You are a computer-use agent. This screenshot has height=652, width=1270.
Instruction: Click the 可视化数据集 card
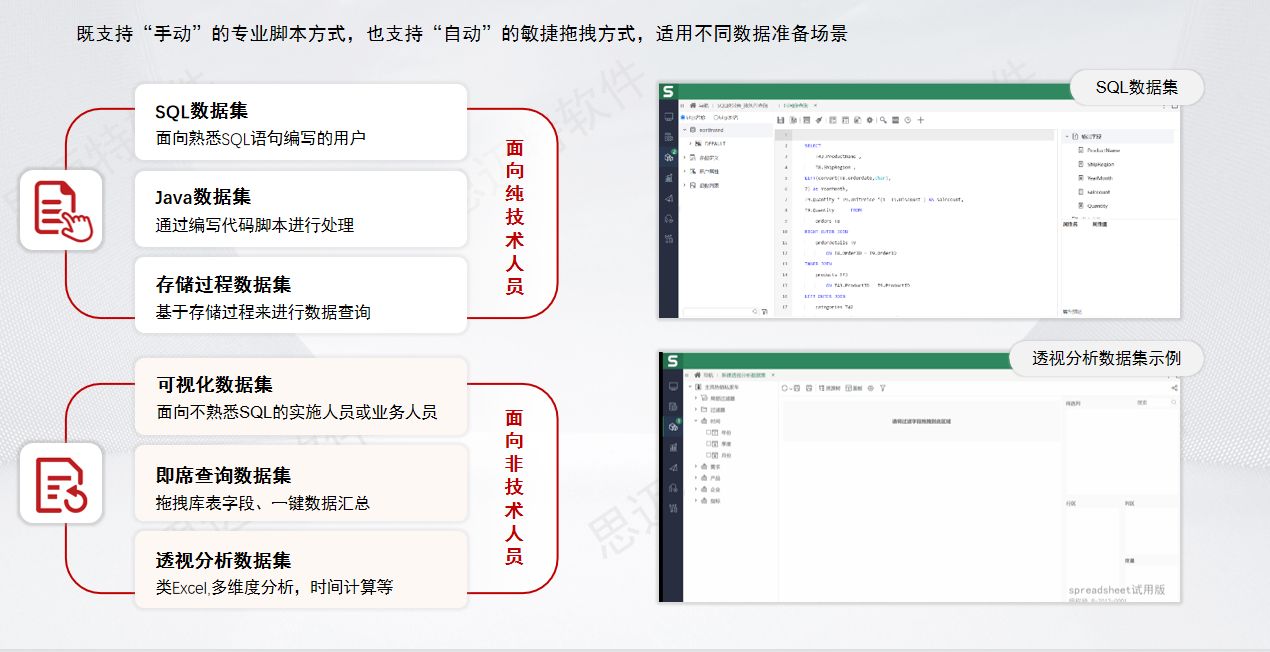tap(301, 396)
